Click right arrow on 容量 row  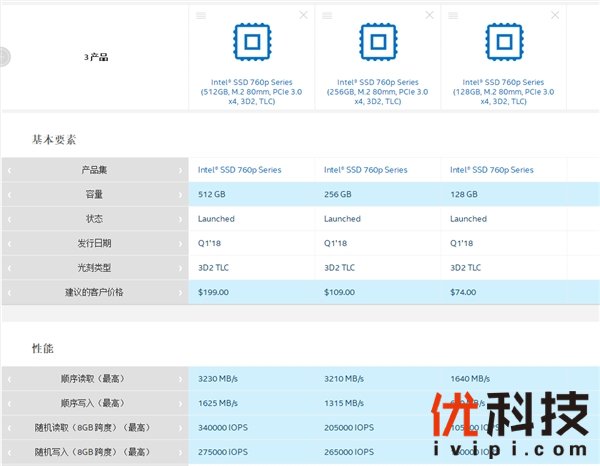(x=181, y=195)
